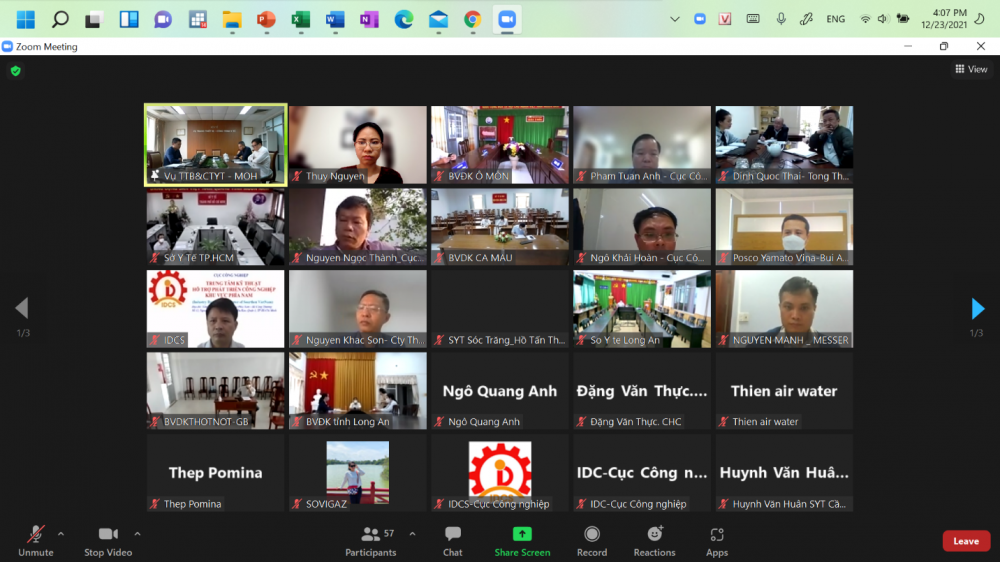1000x562 pixels.
Task: Expand audio options arrow next to Unmute
Action: pyautogui.click(x=61, y=534)
